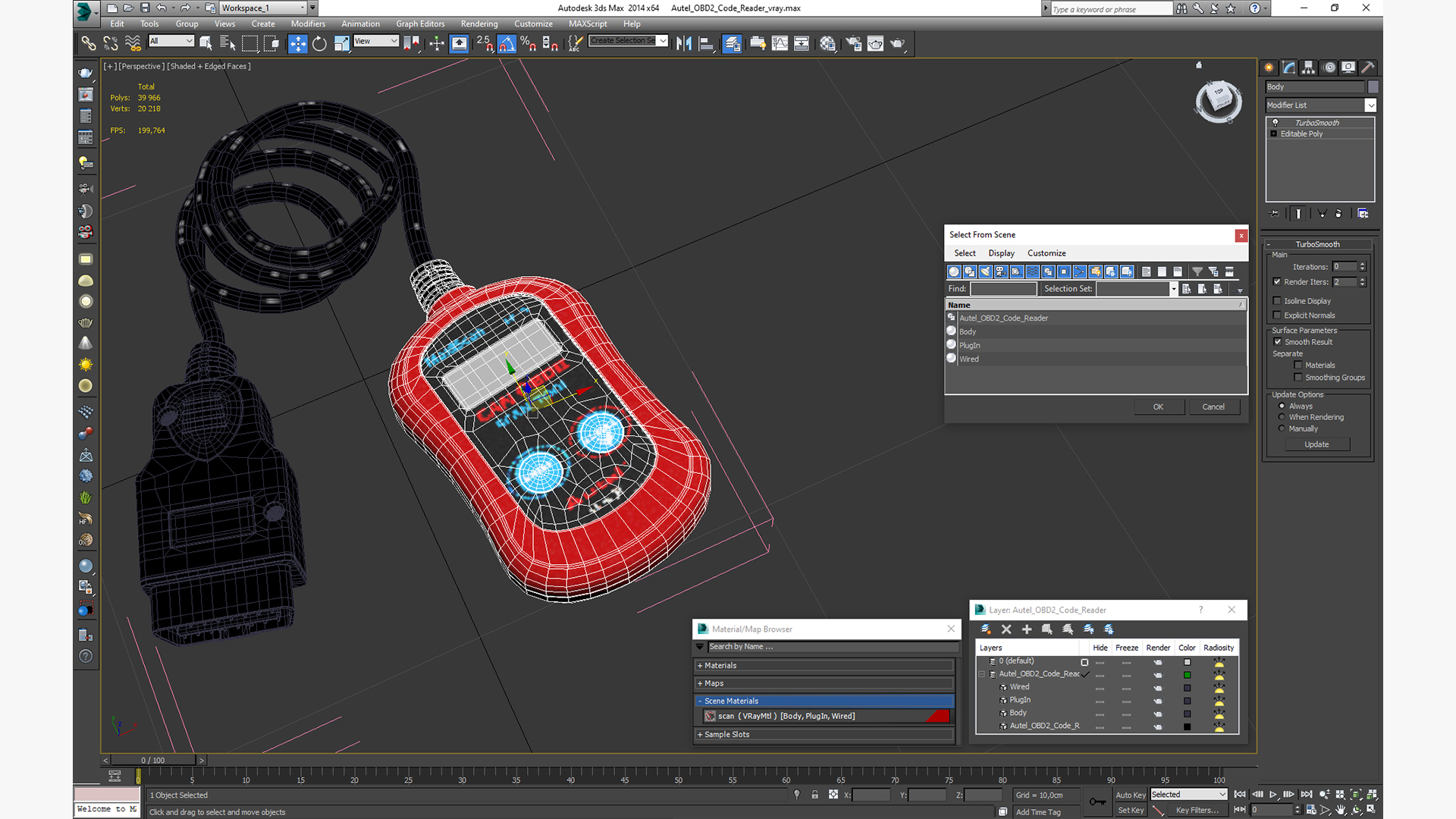Switch to the Create command panel tab

click(x=1269, y=67)
